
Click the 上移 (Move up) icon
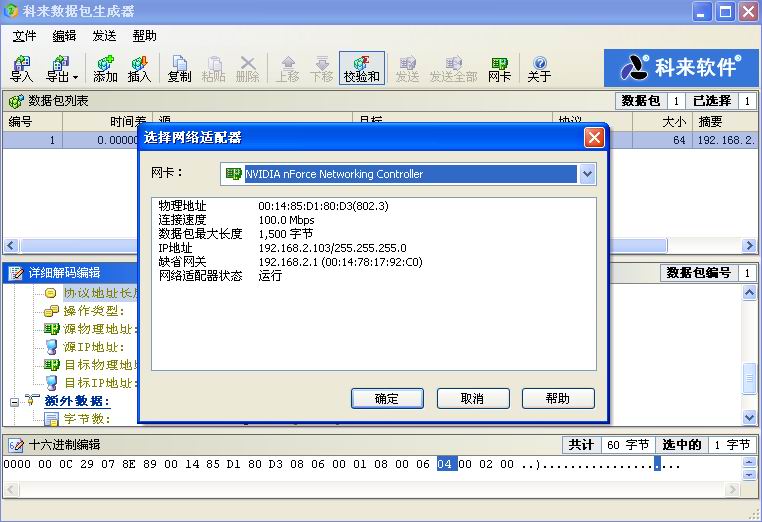(x=287, y=69)
